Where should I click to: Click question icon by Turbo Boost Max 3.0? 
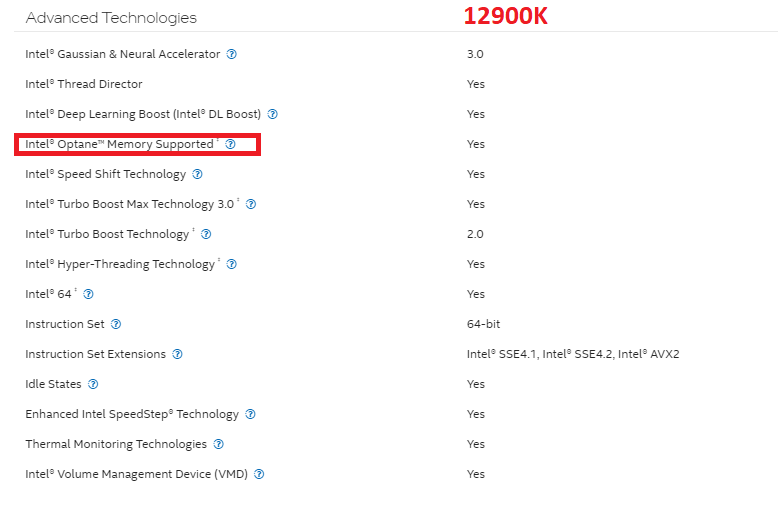[251, 204]
